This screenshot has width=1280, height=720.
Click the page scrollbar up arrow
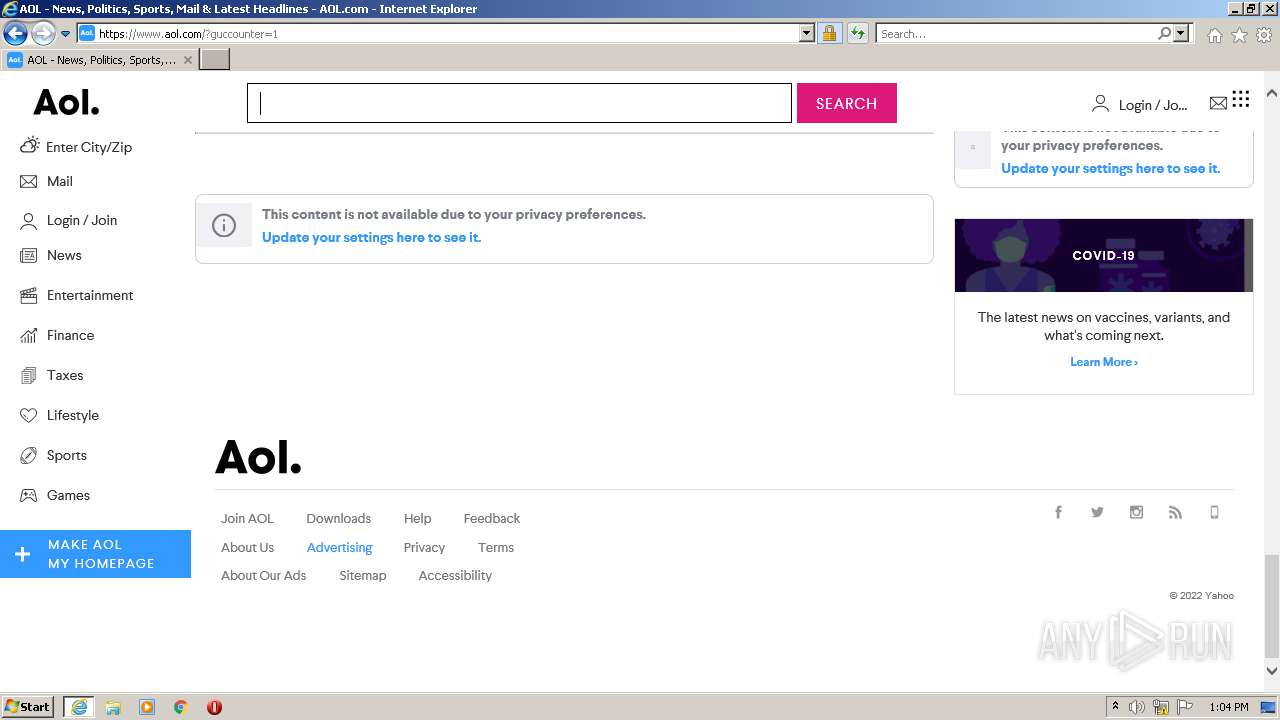tap(1272, 93)
